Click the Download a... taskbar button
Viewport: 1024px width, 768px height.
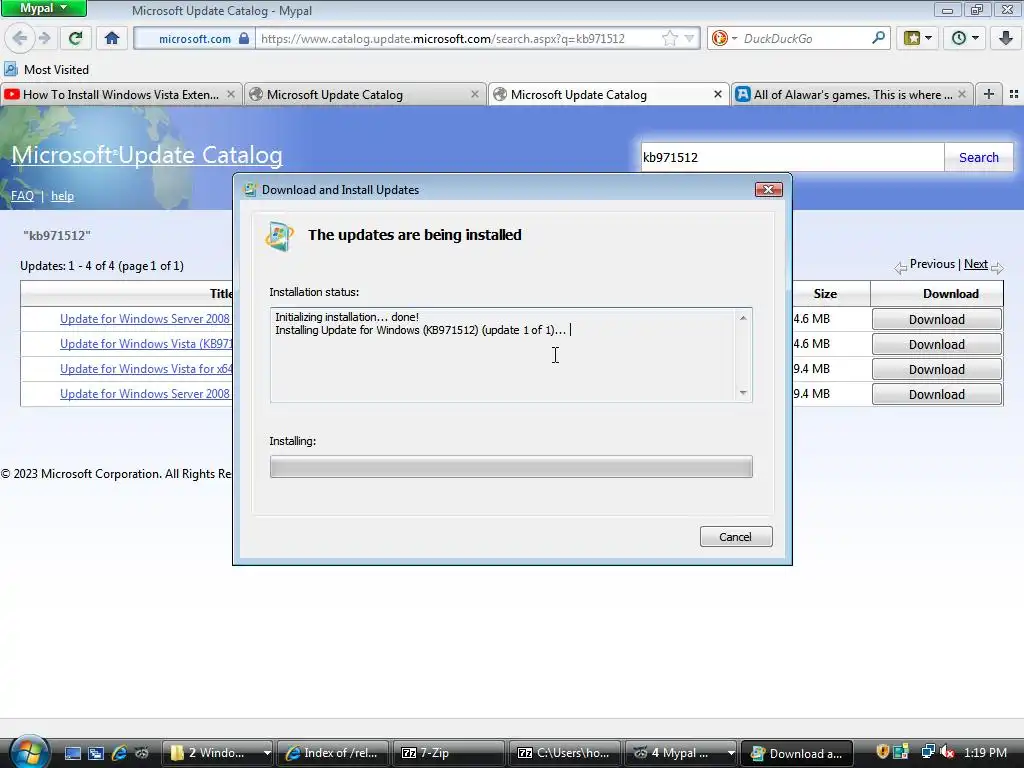point(797,753)
